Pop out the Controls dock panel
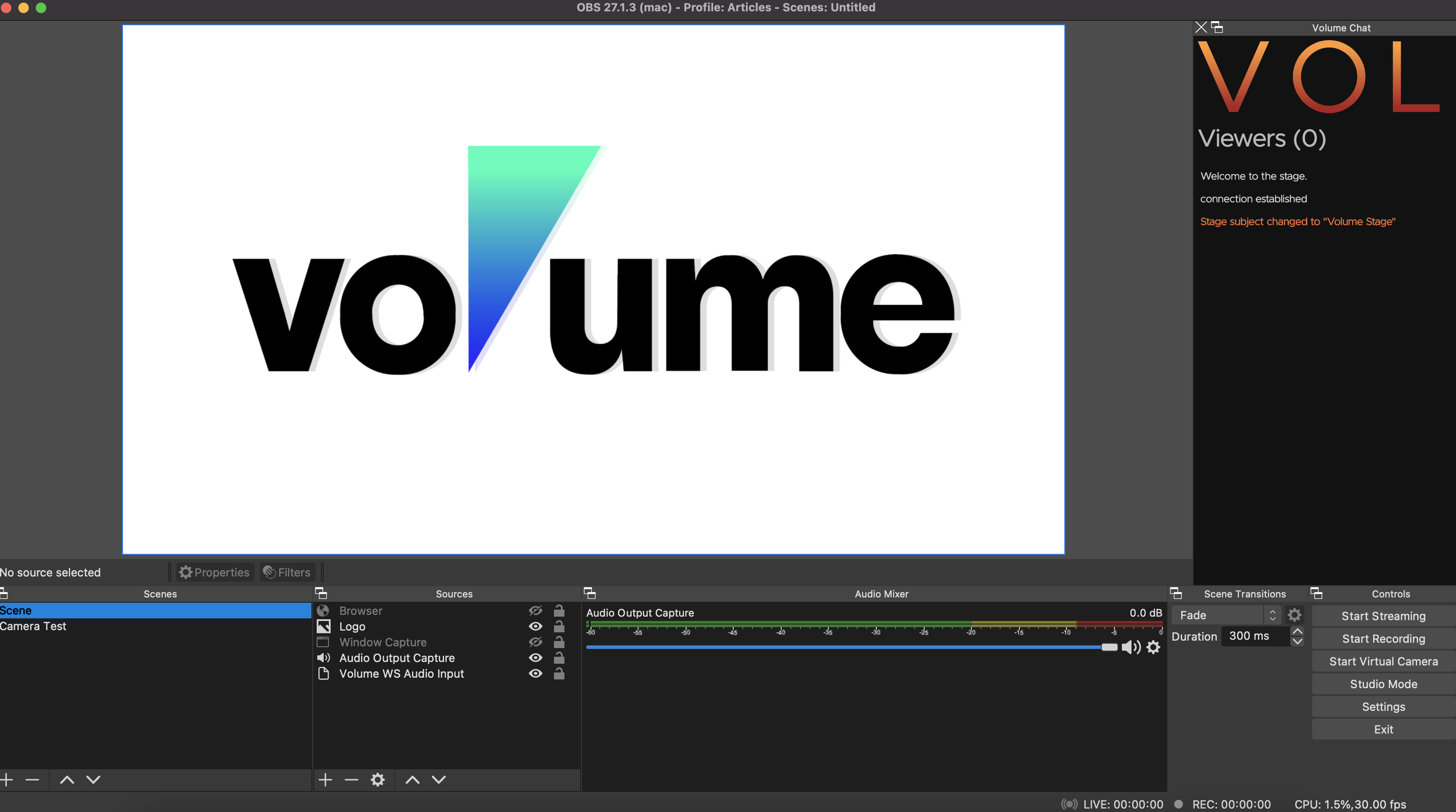This screenshot has height=812, width=1456. click(x=1316, y=594)
